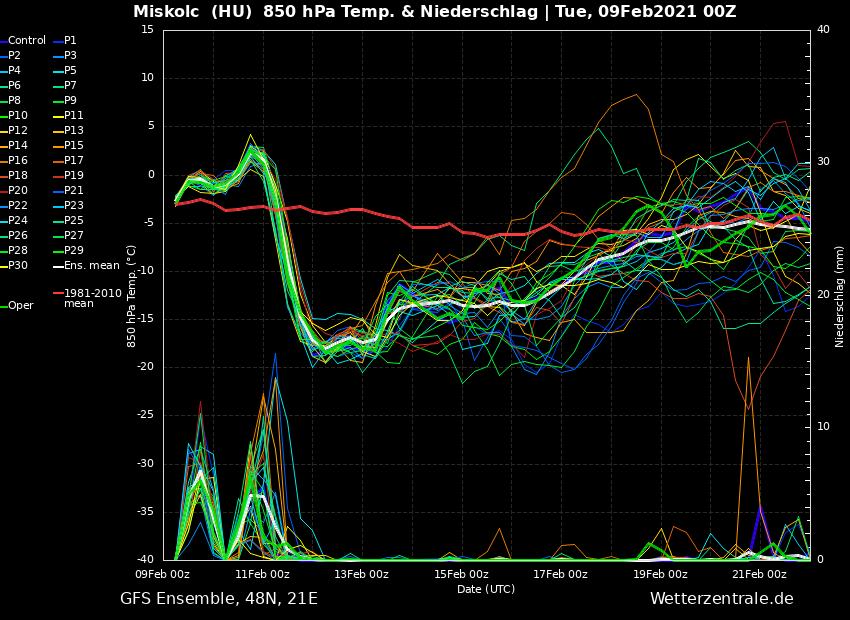The image size is (850, 620).
Task: Open the Wetterzentrale.de link
Action: 721,599
